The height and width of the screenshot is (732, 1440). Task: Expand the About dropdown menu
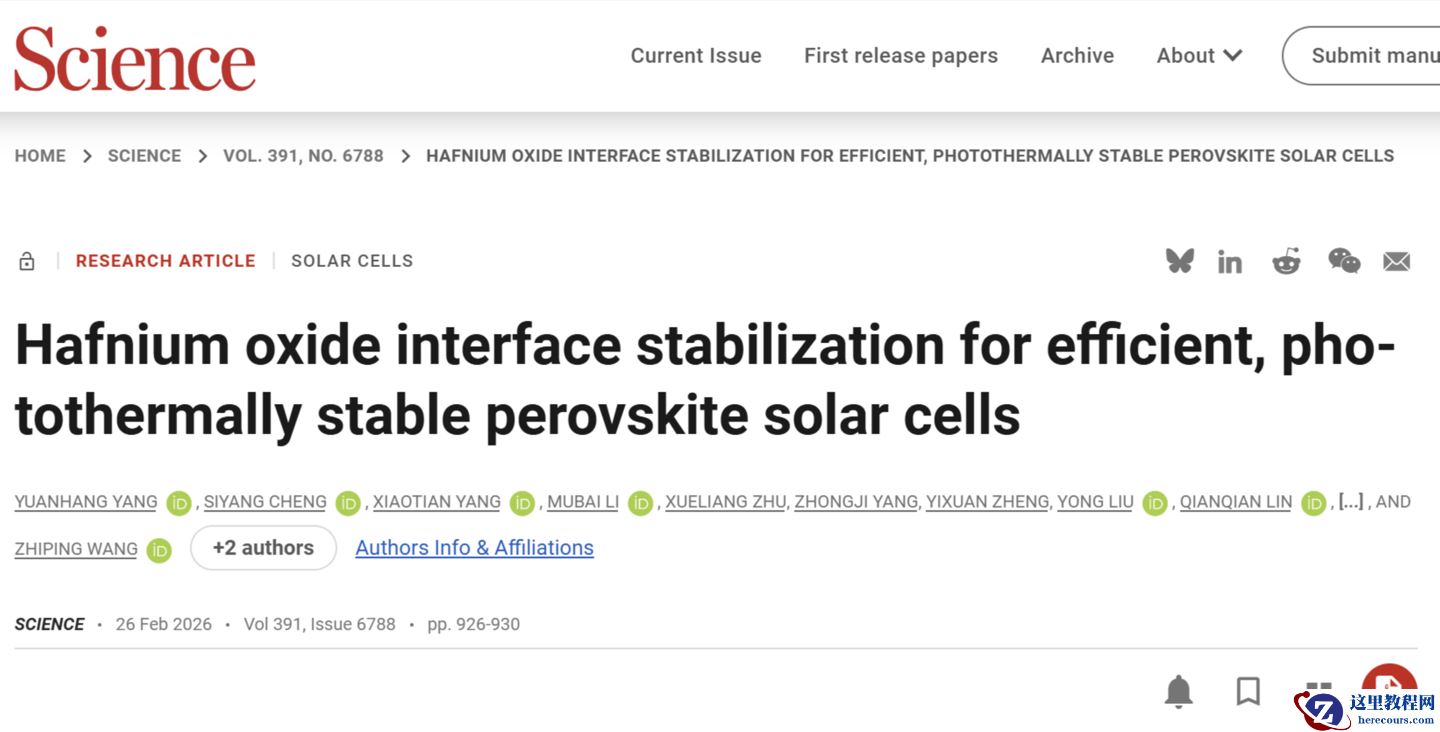coord(1199,56)
